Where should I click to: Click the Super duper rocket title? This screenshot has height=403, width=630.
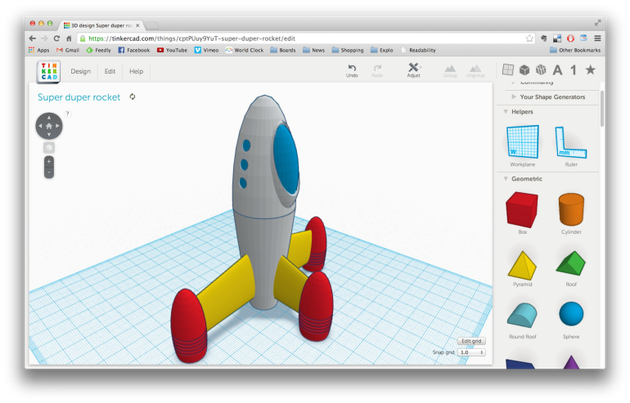click(79, 97)
